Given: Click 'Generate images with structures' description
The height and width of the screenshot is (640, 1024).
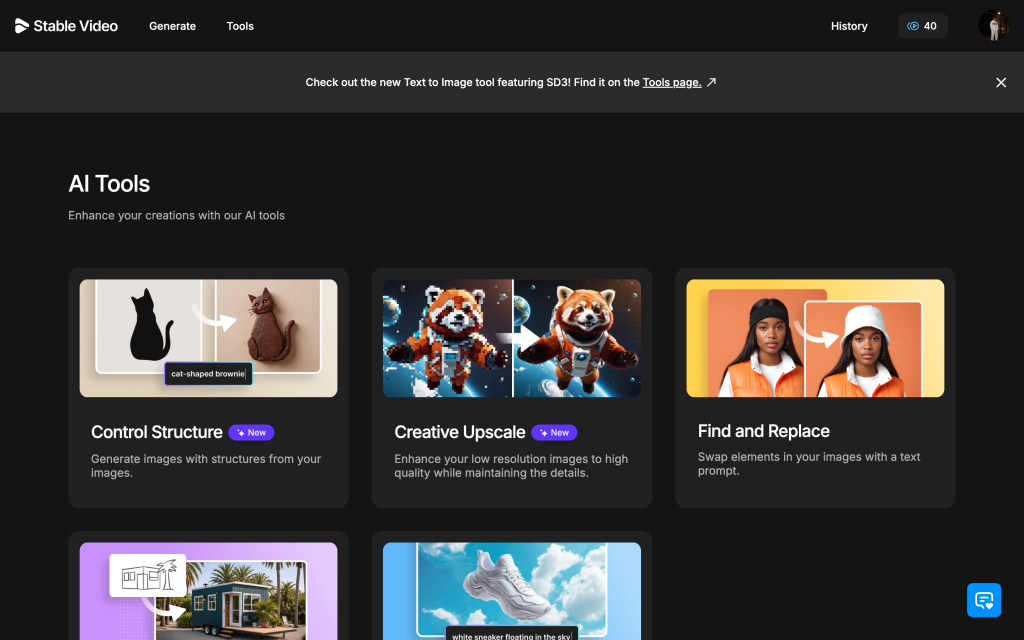Looking at the screenshot, I should 206,466.
